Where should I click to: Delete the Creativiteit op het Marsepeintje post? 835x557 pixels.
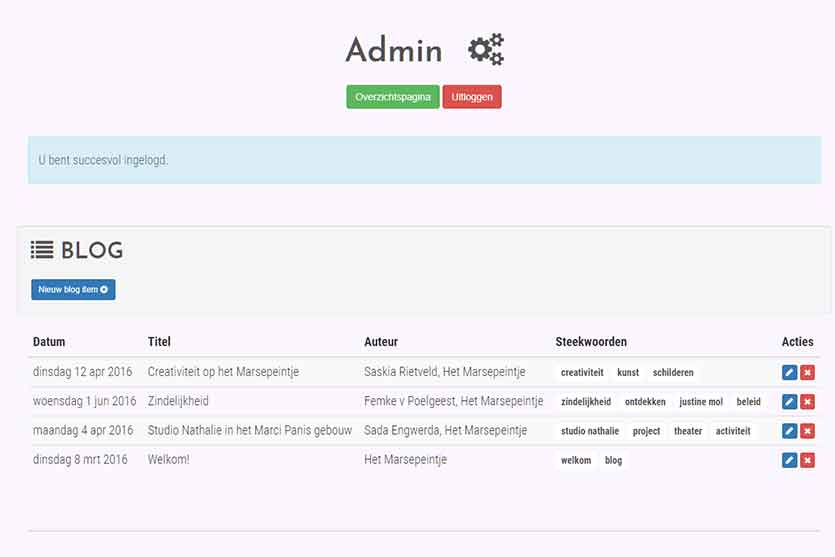(x=807, y=373)
